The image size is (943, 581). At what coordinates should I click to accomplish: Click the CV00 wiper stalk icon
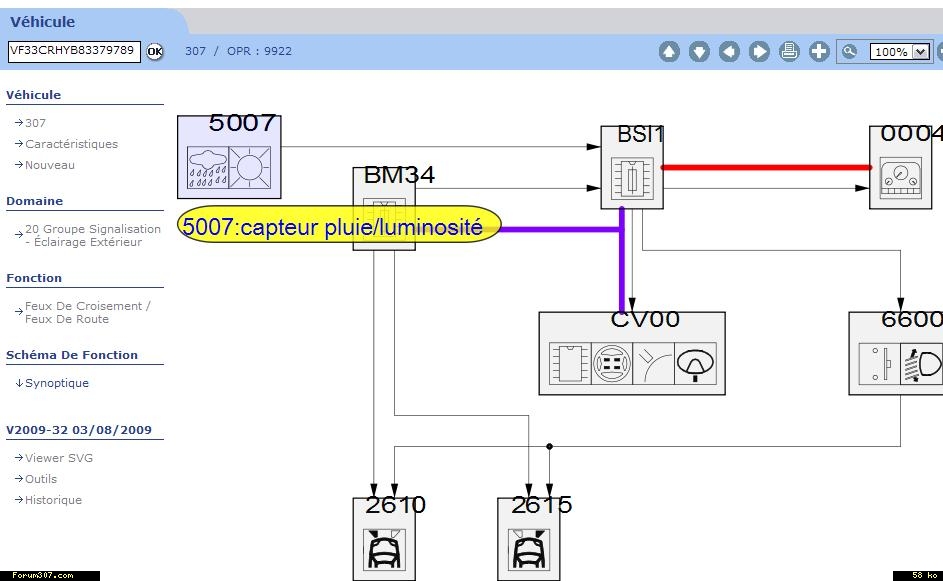click(x=653, y=363)
